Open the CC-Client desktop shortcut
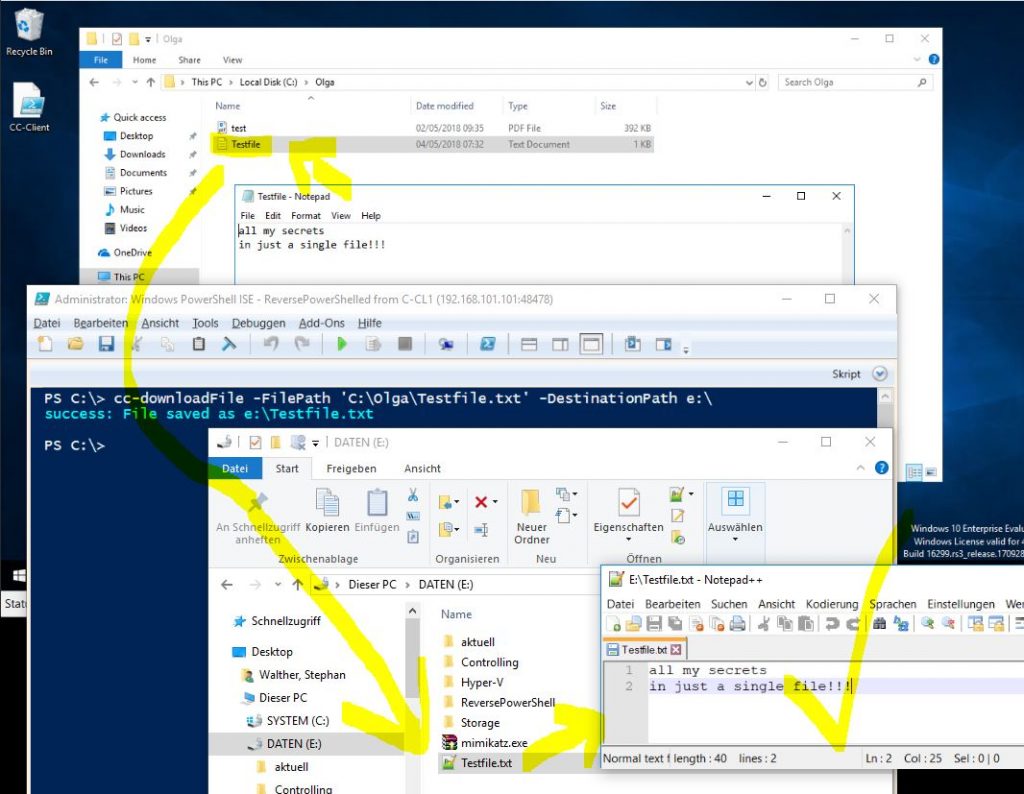Image resolution: width=1024 pixels, height=794 pixels. pyautogui.click(x=29, y=106)
